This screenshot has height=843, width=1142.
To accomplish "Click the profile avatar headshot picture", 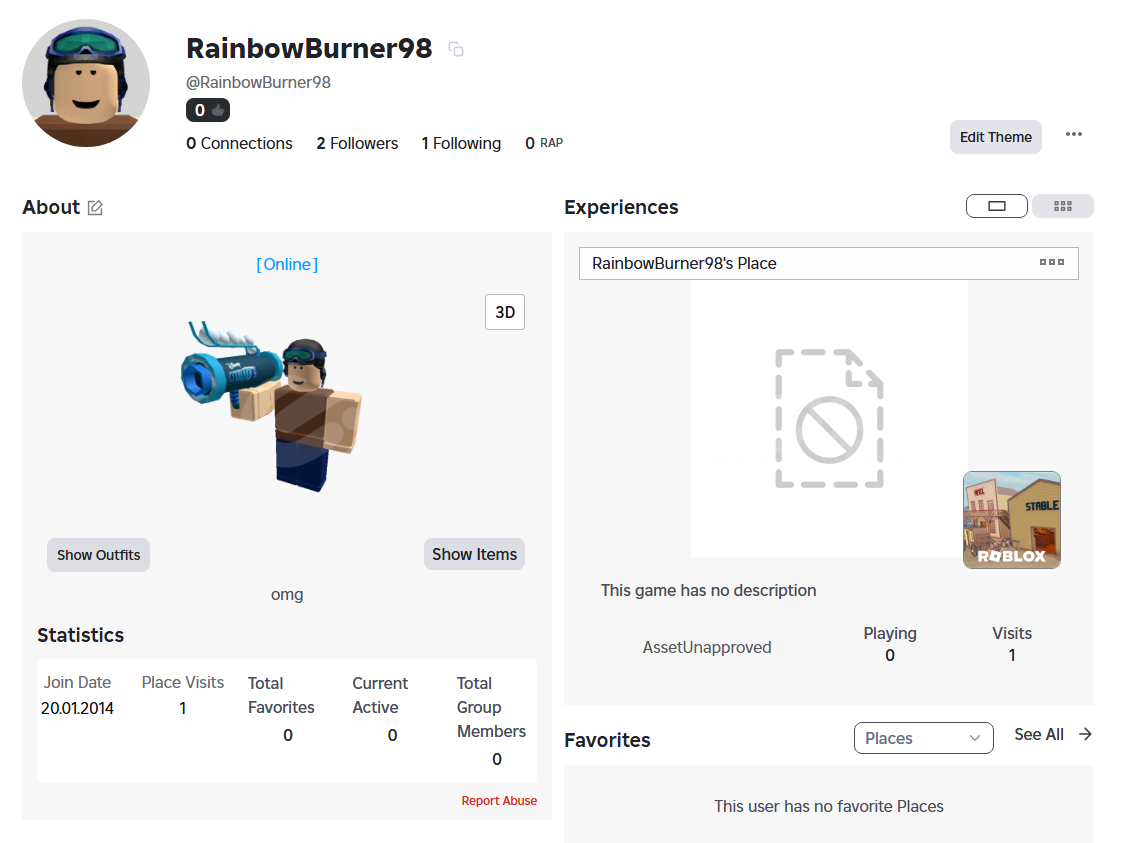I will pos(86,83).
